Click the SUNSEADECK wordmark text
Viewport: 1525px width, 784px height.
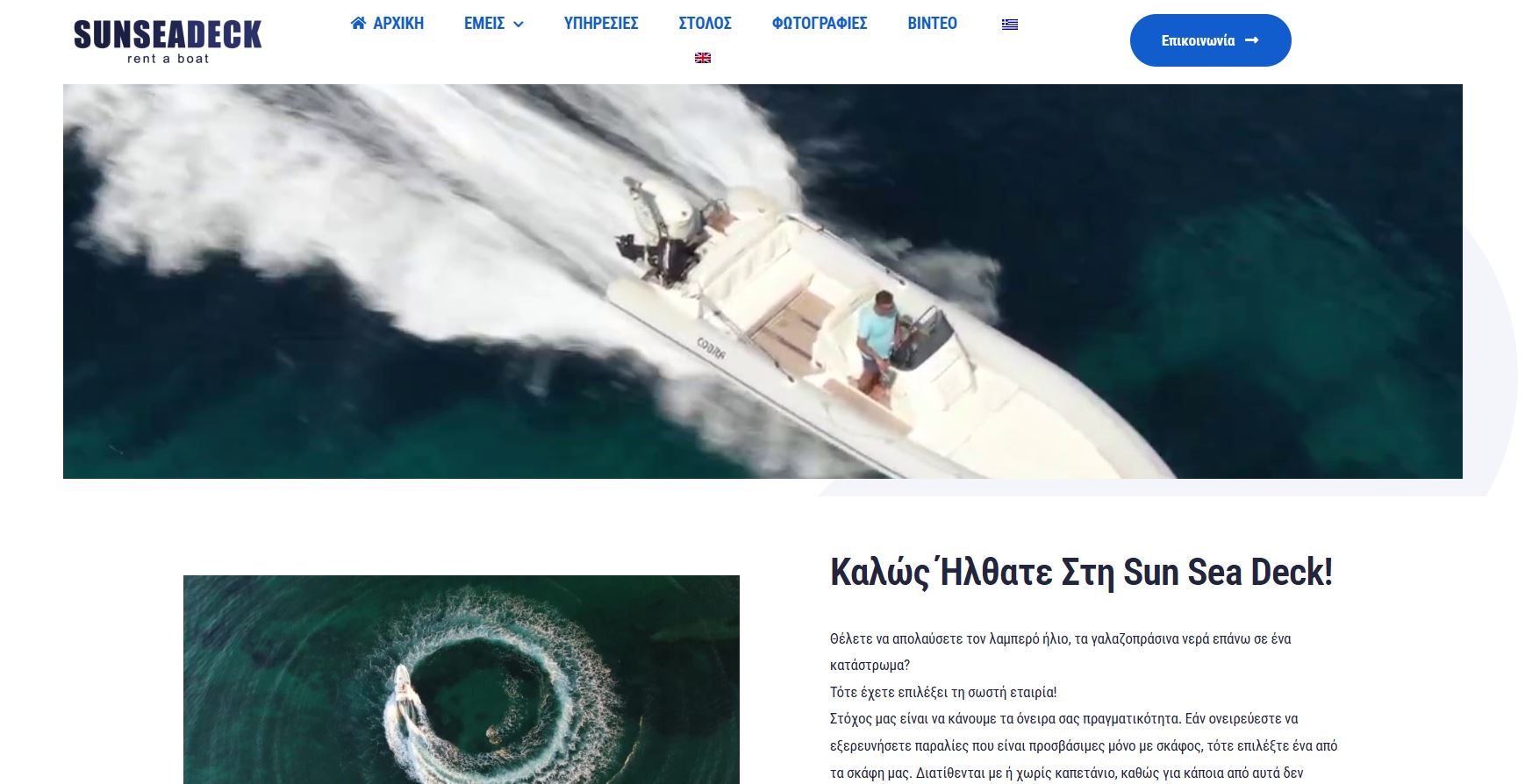(x=168, y=35)
